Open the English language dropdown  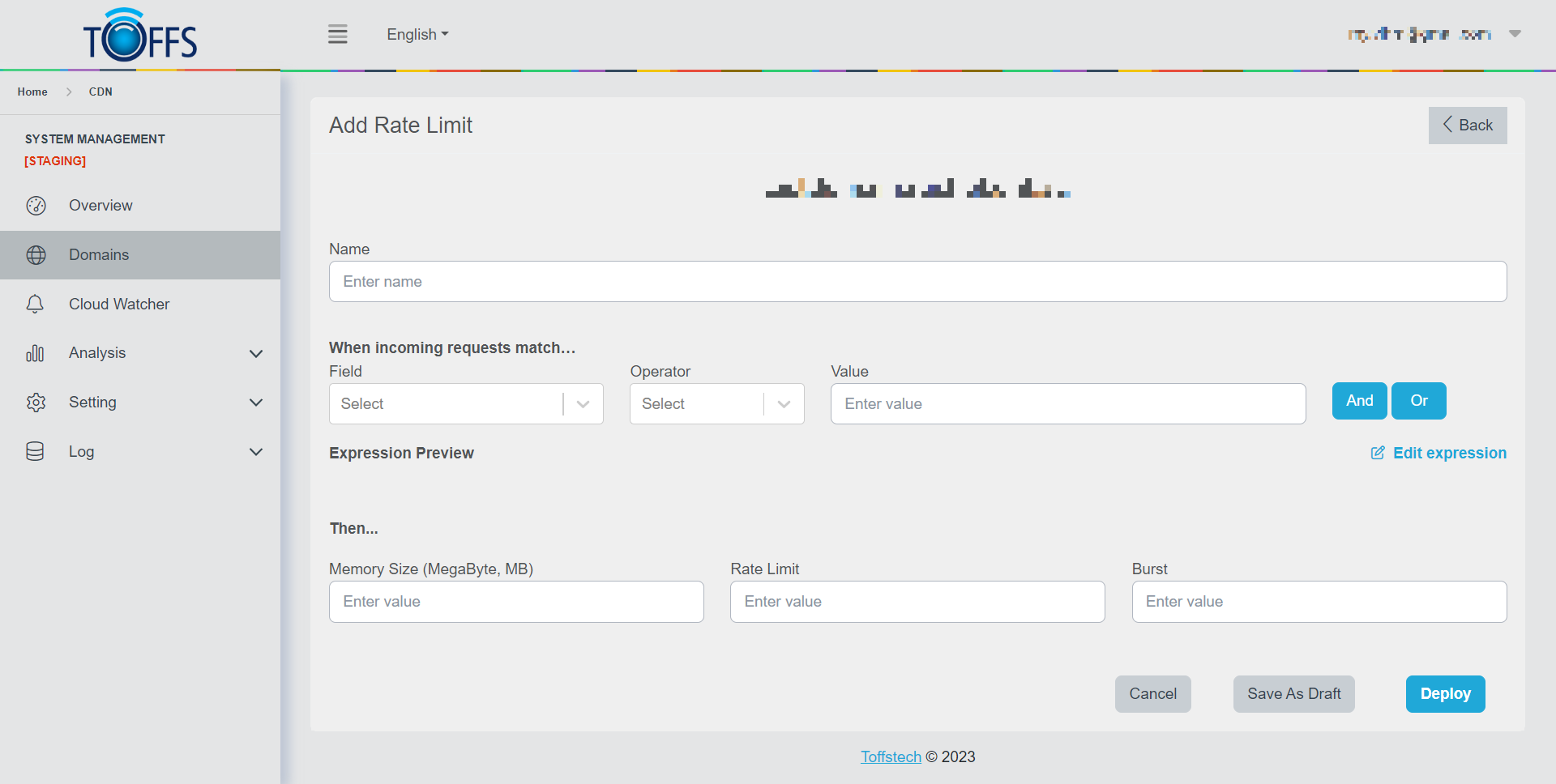[417, 35]
